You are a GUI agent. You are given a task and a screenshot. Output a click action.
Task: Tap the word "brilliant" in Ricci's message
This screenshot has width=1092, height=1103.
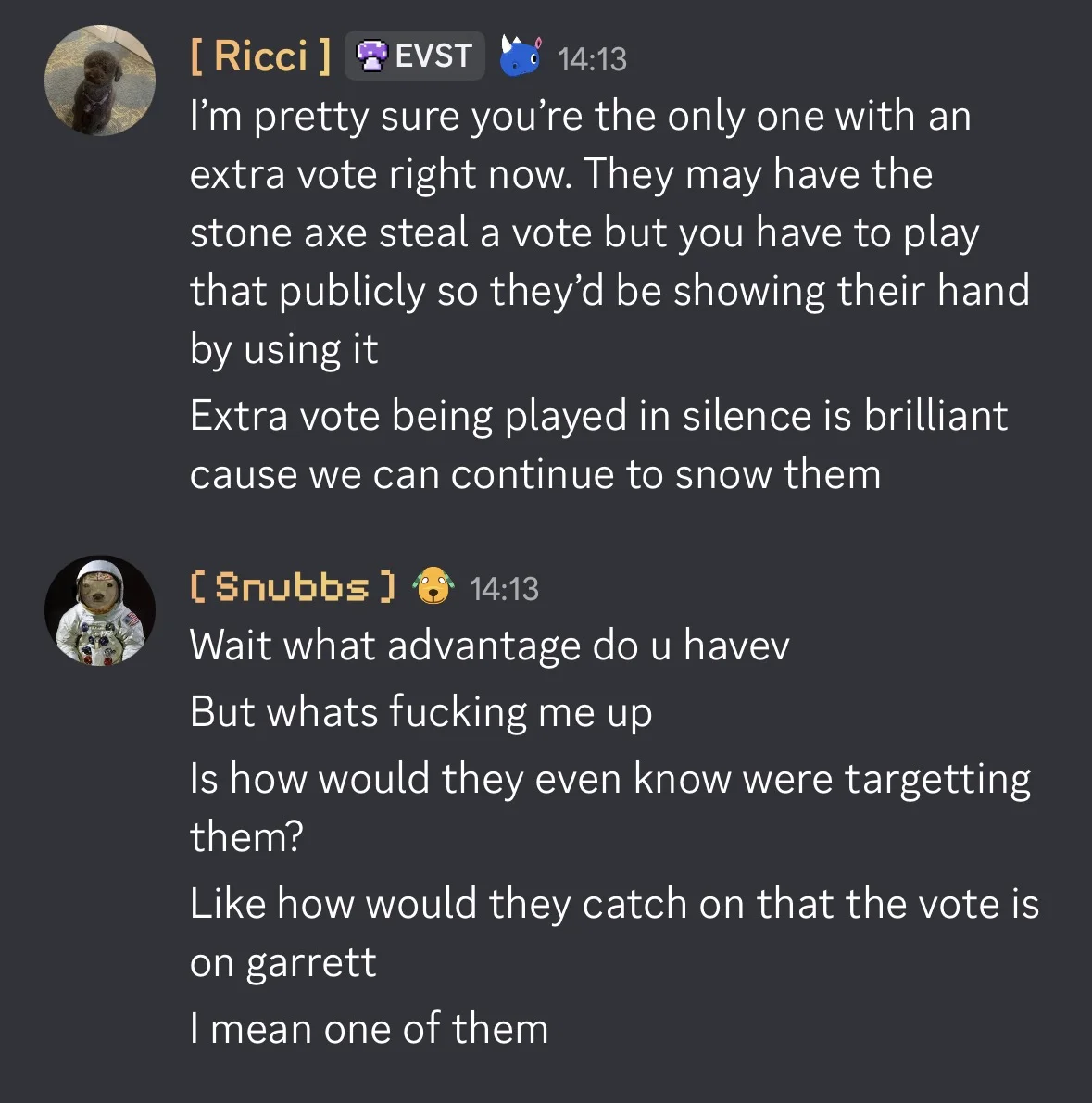(935, 415)
